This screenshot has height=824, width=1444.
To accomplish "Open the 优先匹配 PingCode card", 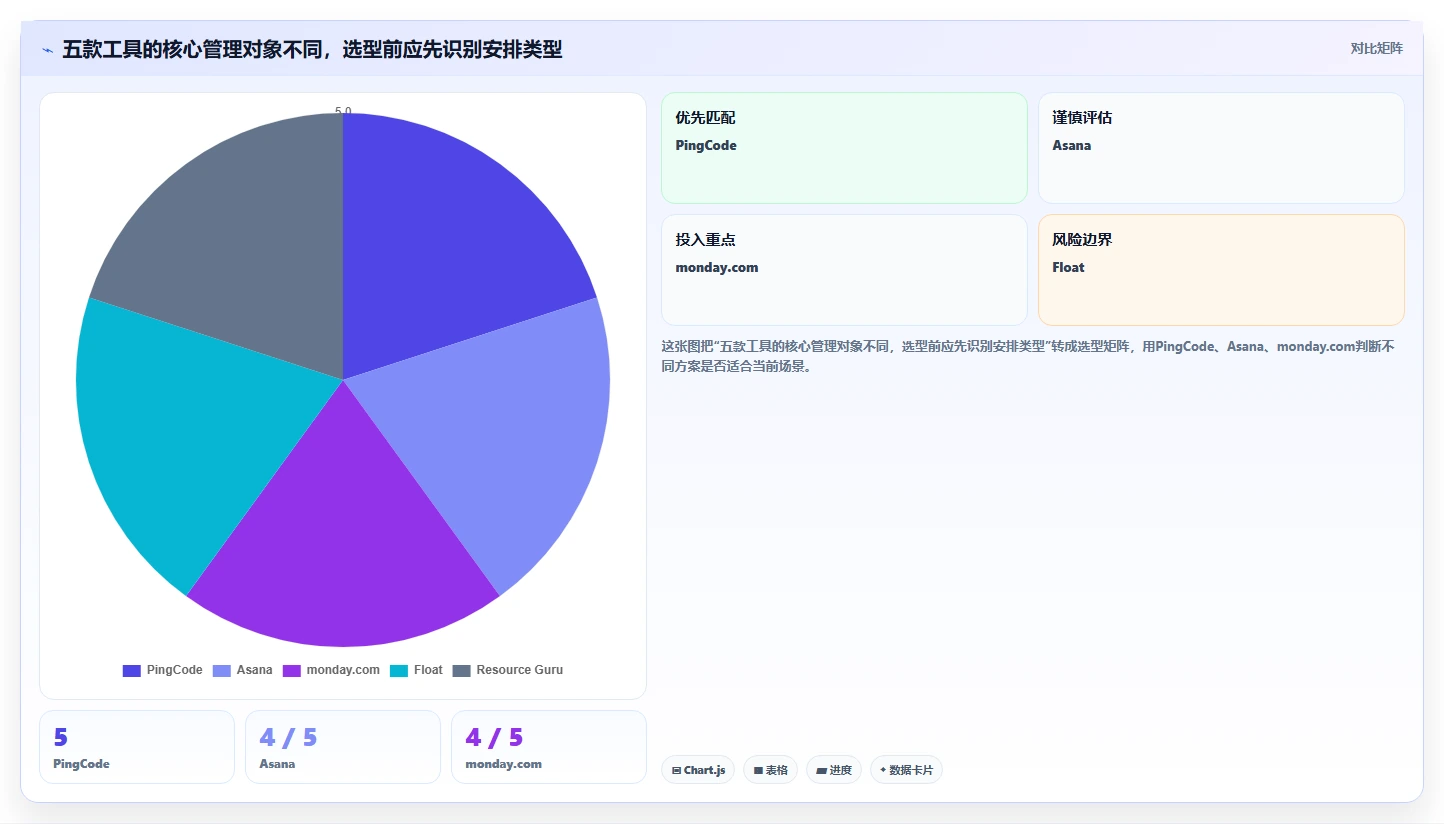I will (844, 148).
